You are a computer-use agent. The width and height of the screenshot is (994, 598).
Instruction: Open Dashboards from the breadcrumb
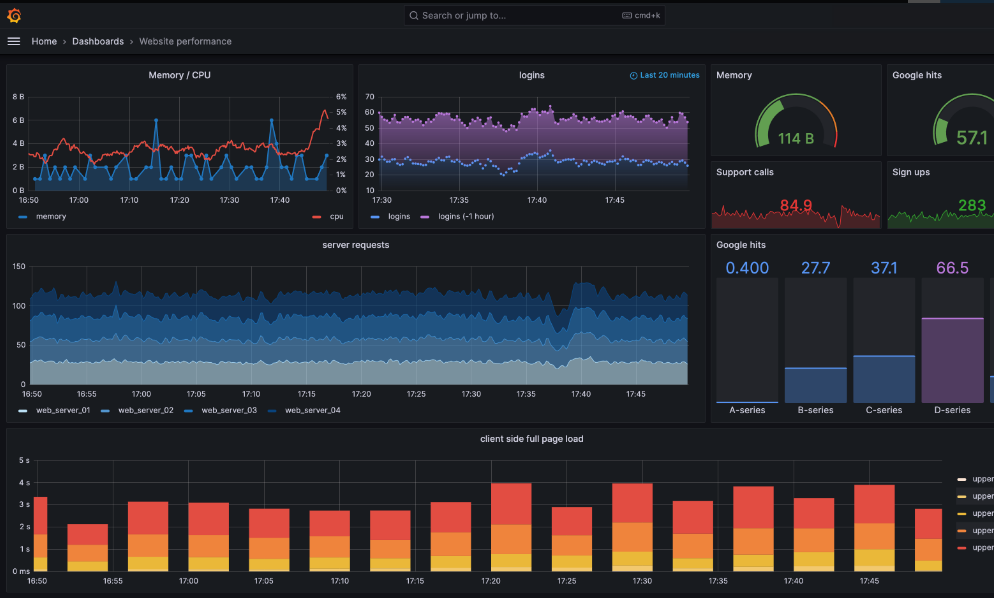(x=98, y=41)
